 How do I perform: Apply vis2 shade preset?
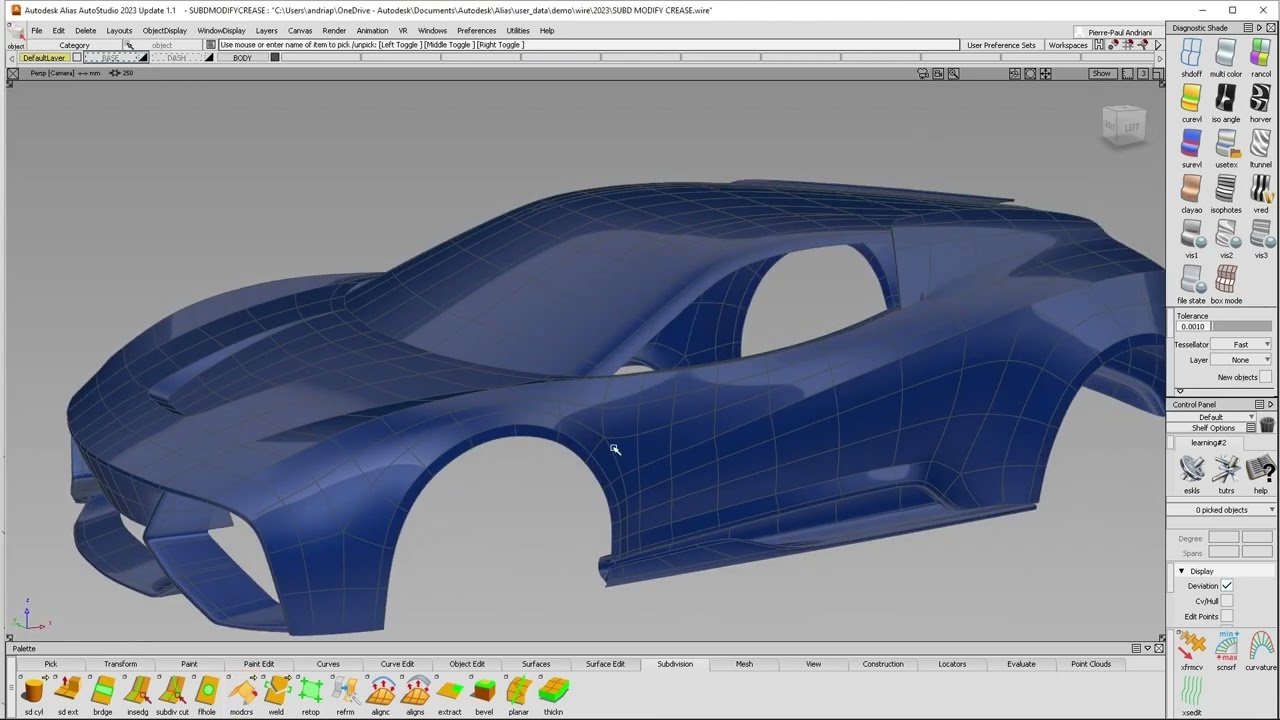(1226, 234)
